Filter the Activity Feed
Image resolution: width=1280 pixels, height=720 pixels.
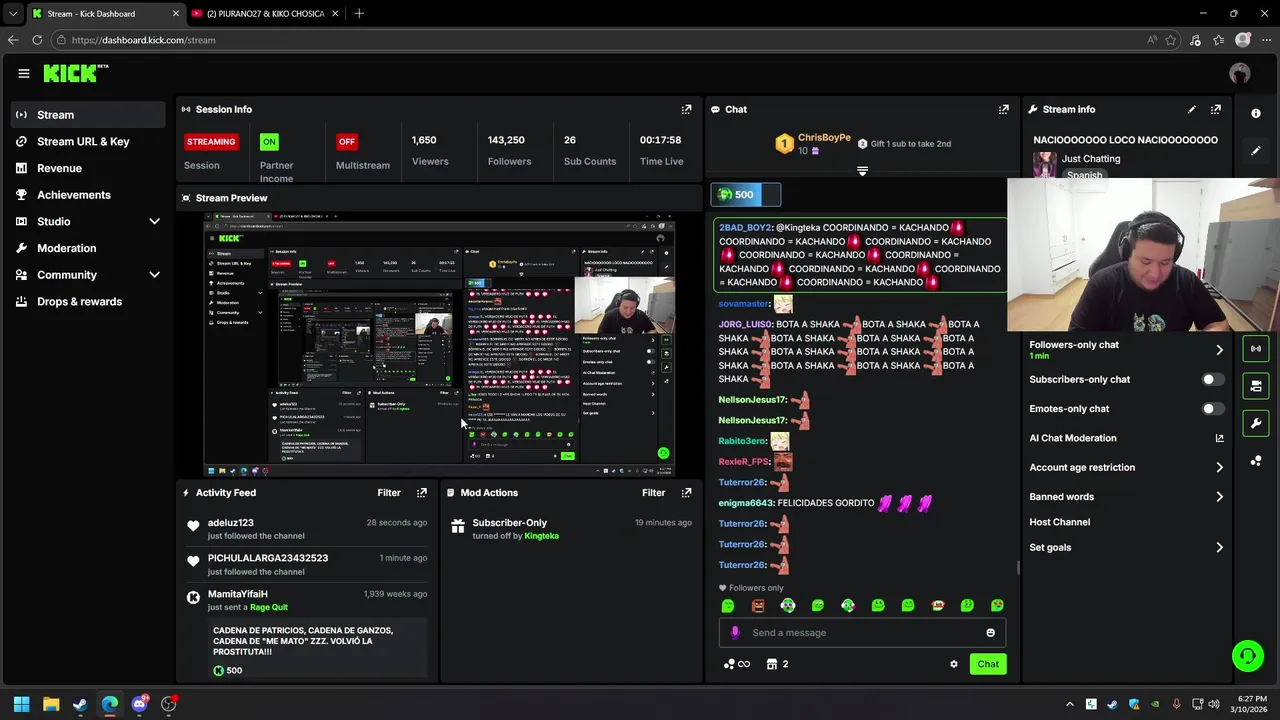click(x=389, y=492)
